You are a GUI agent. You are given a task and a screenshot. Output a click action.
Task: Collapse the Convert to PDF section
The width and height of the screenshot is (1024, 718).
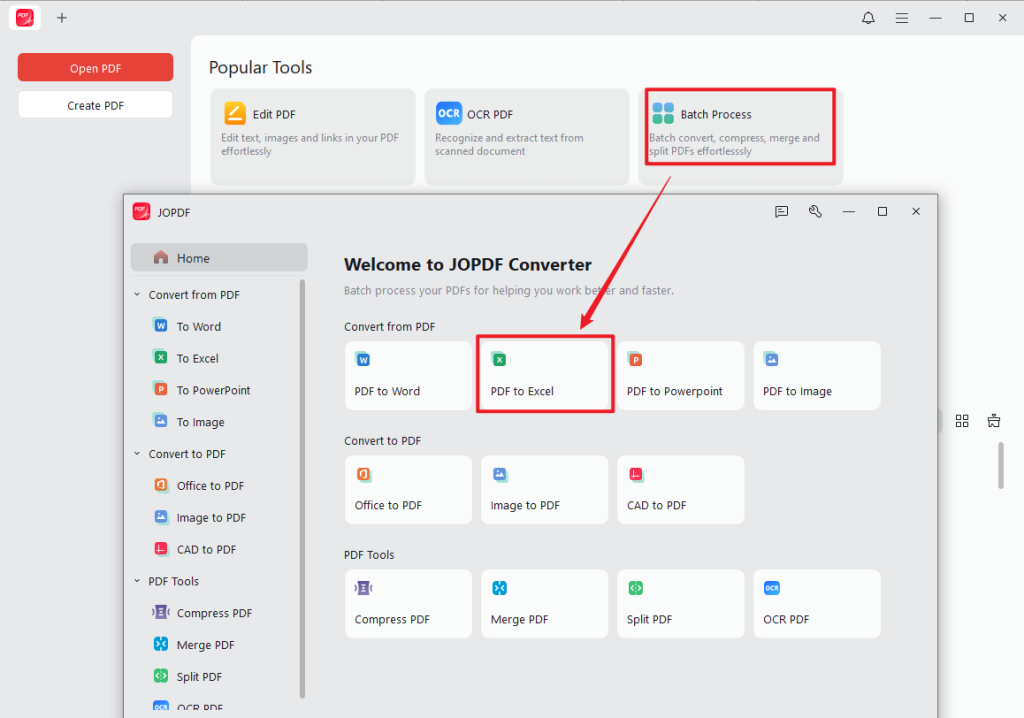pyautogui.click(x=137, y=453)
